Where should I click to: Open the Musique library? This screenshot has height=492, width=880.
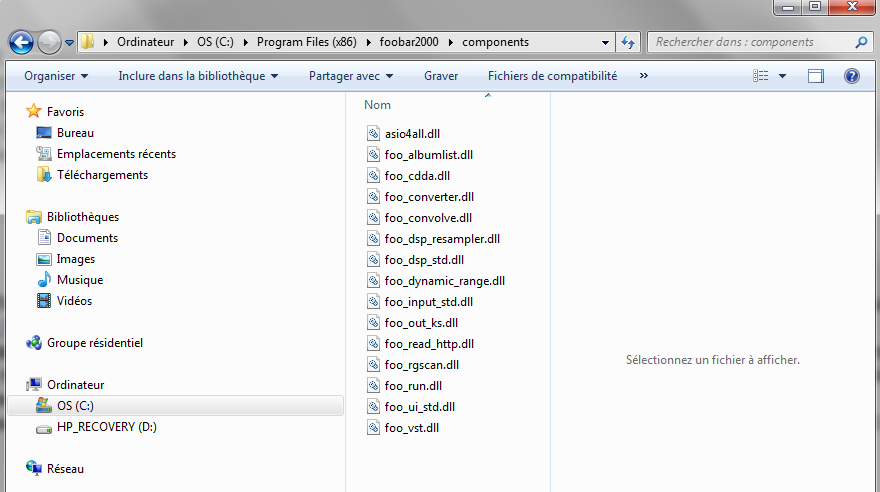80,280
